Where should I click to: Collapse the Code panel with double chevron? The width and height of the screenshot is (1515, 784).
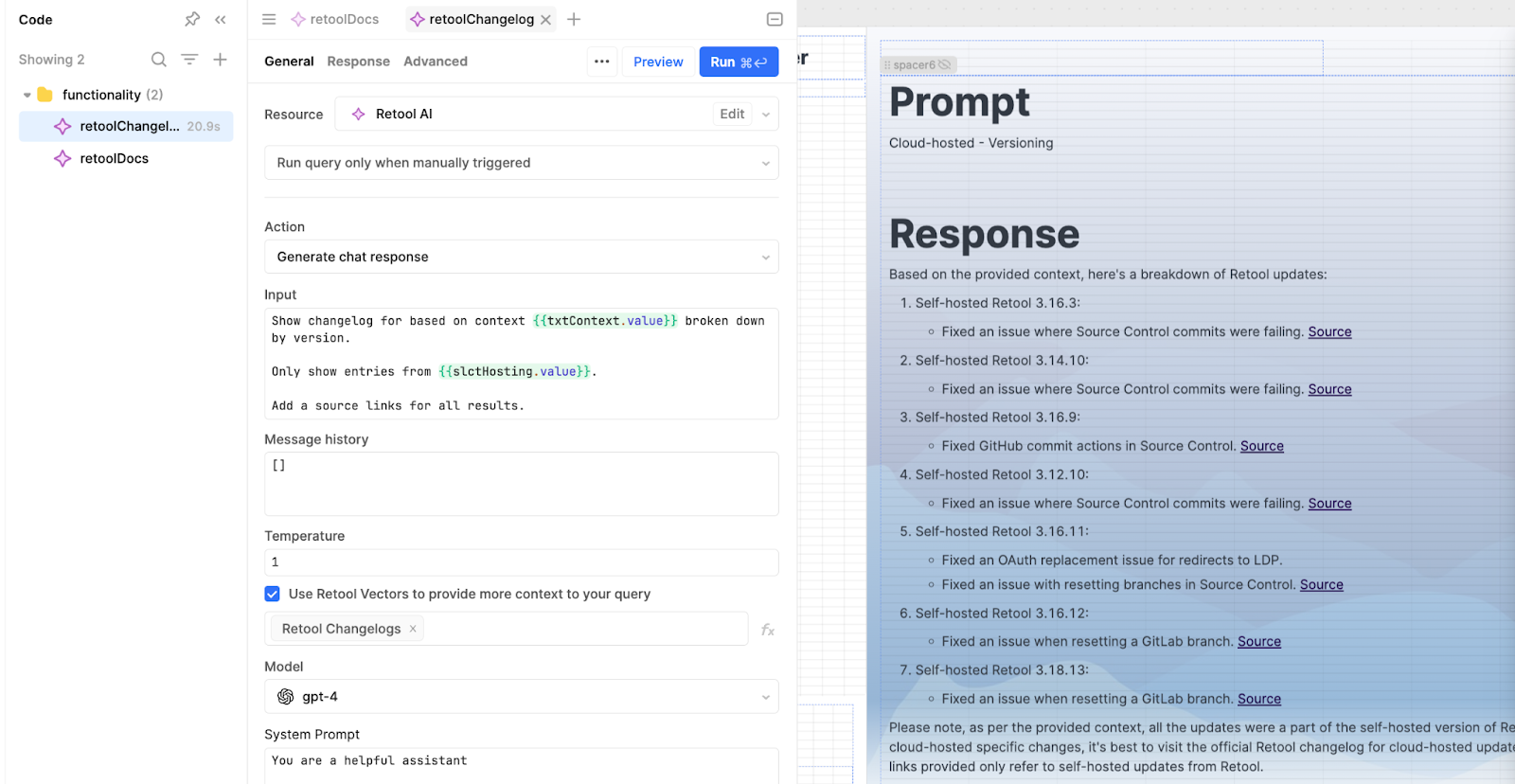tap(221, 19)
